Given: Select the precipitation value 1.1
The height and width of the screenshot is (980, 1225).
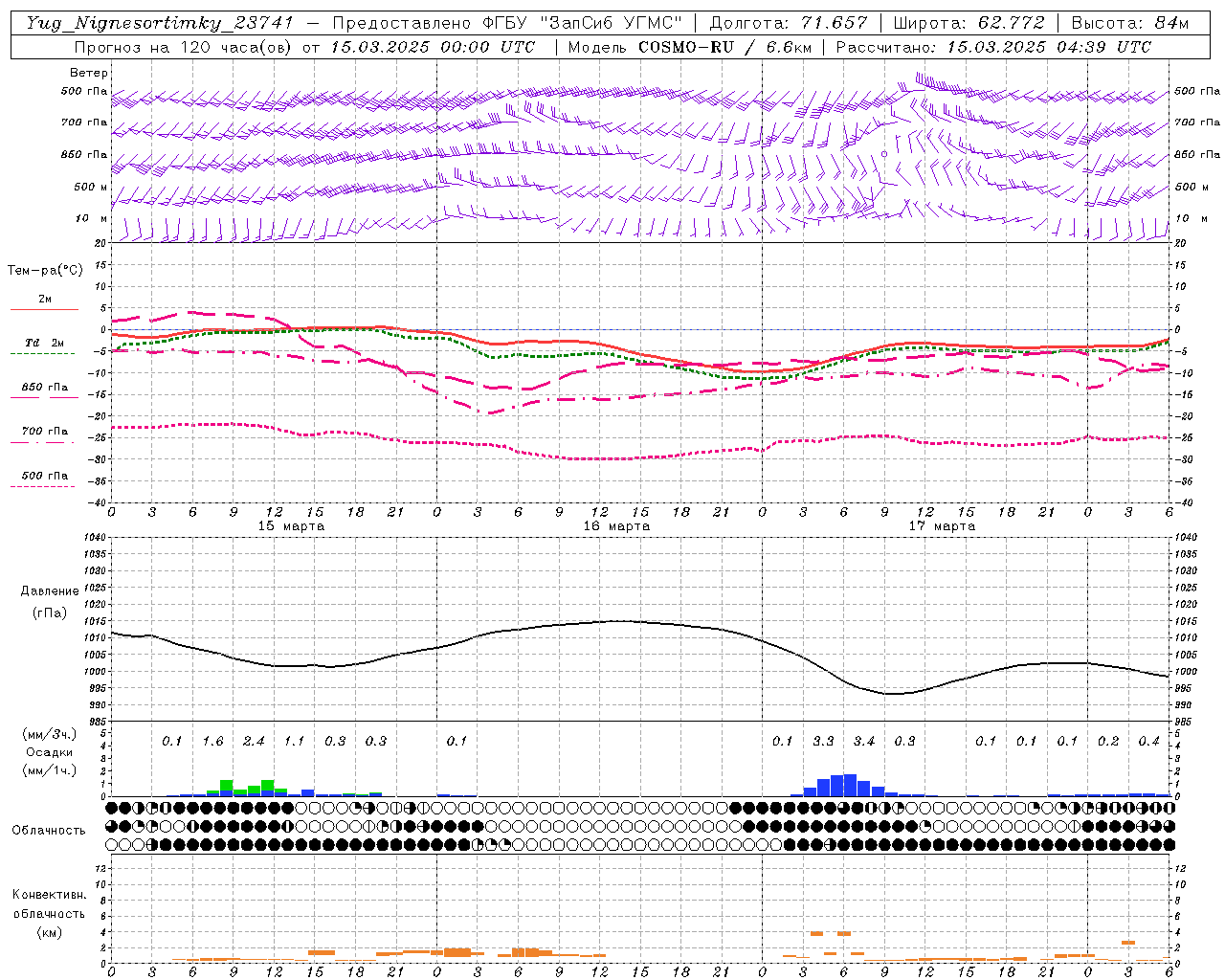Looking at the screenshot, I should point(294,742).
